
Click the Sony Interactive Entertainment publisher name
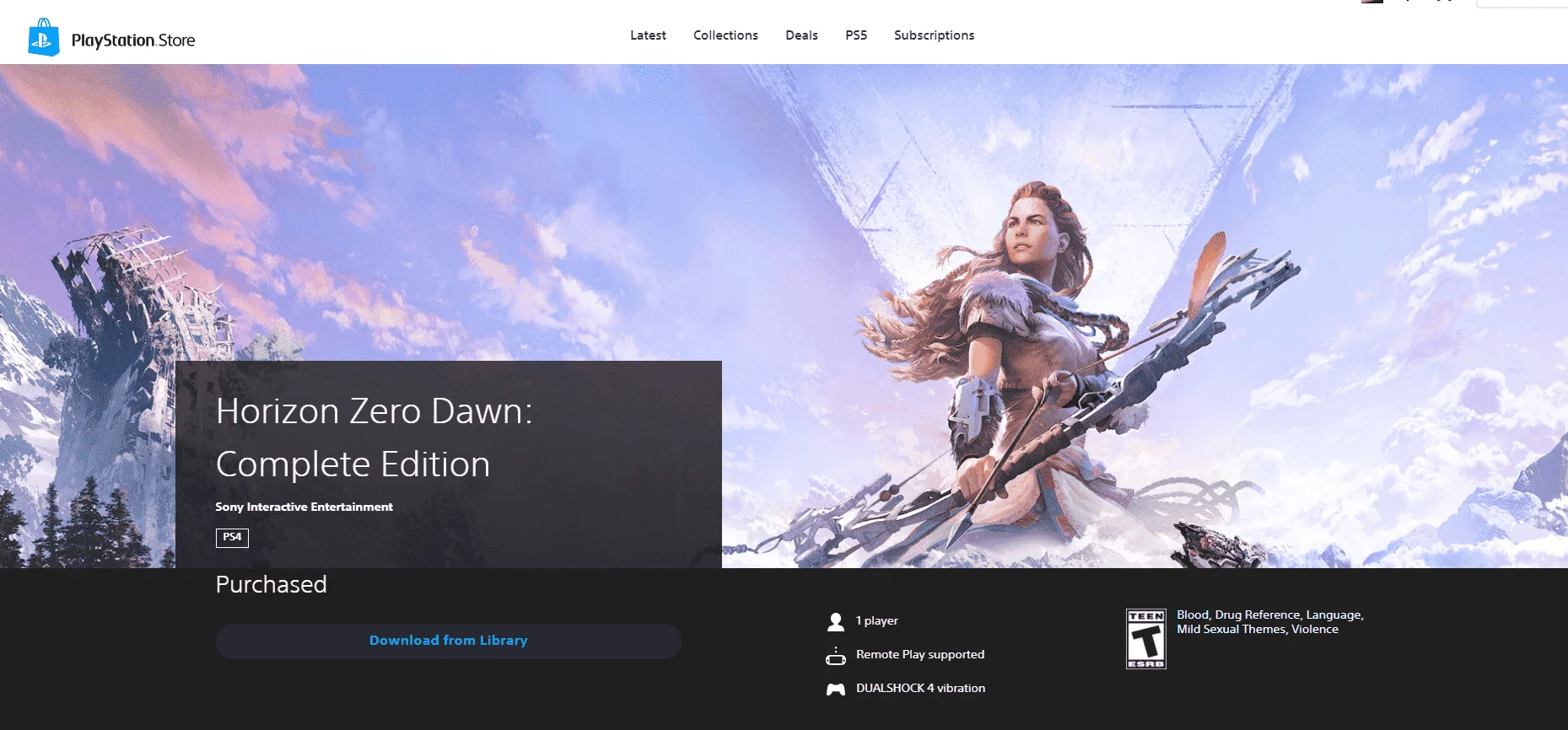click(x=304, y=507)
